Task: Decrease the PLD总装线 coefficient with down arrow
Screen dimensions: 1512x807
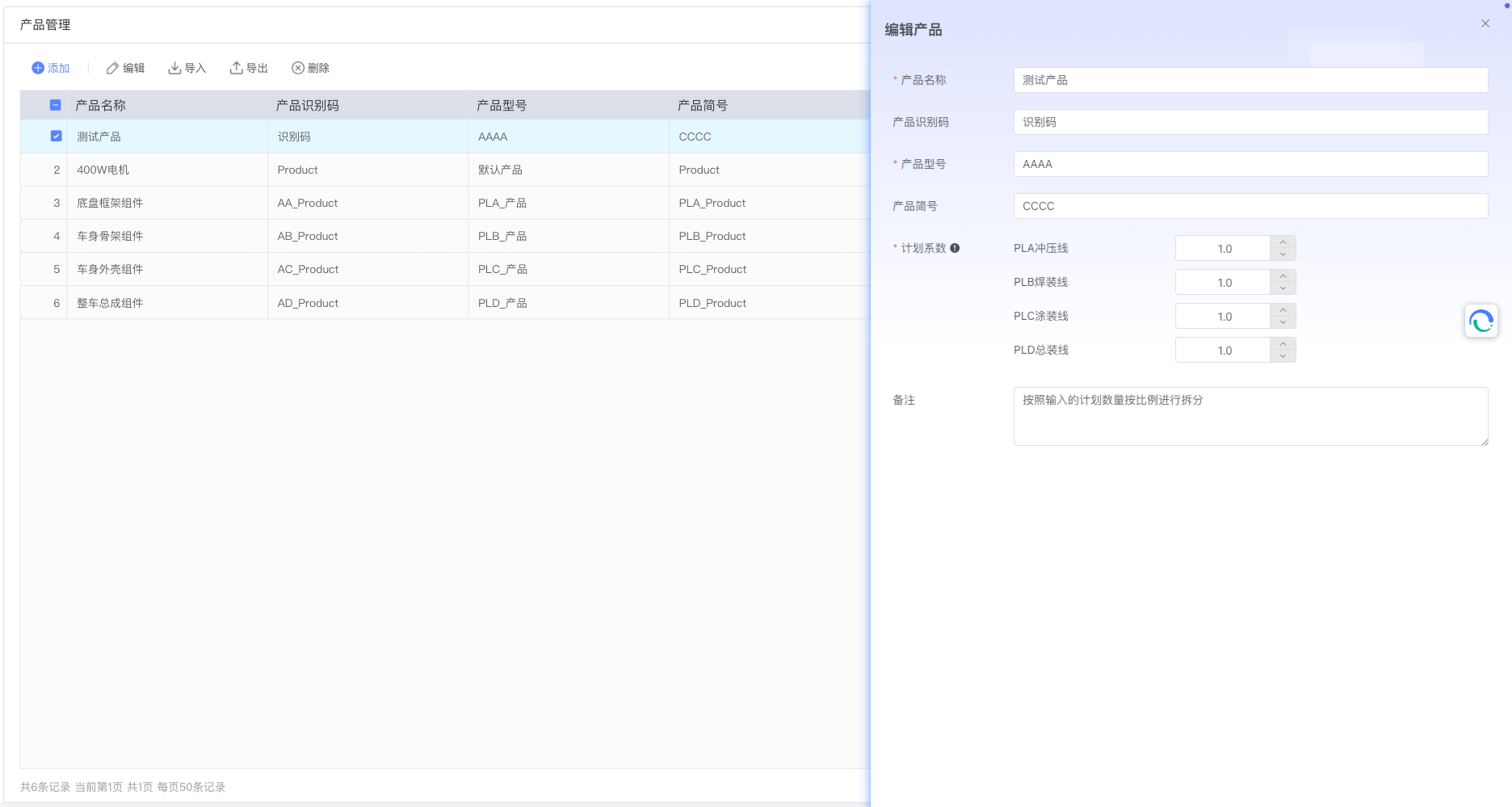Action: click(1283, 356)
